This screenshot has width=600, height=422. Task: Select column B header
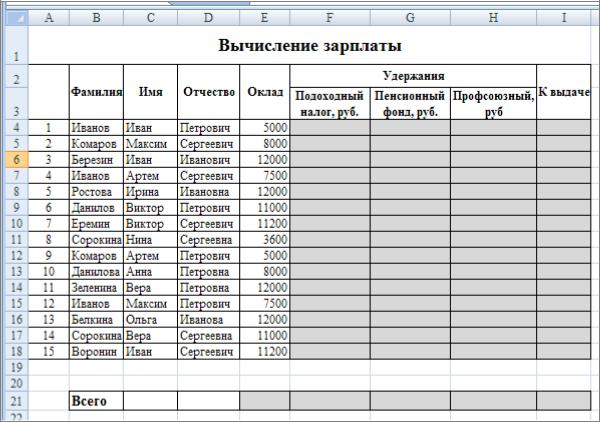click(96, 18)
